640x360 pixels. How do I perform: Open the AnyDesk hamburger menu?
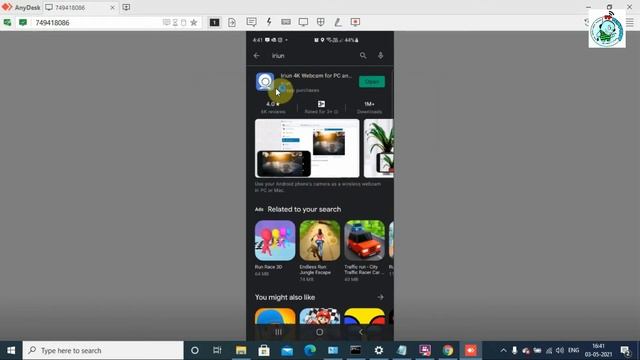click(x=630, y=23)
